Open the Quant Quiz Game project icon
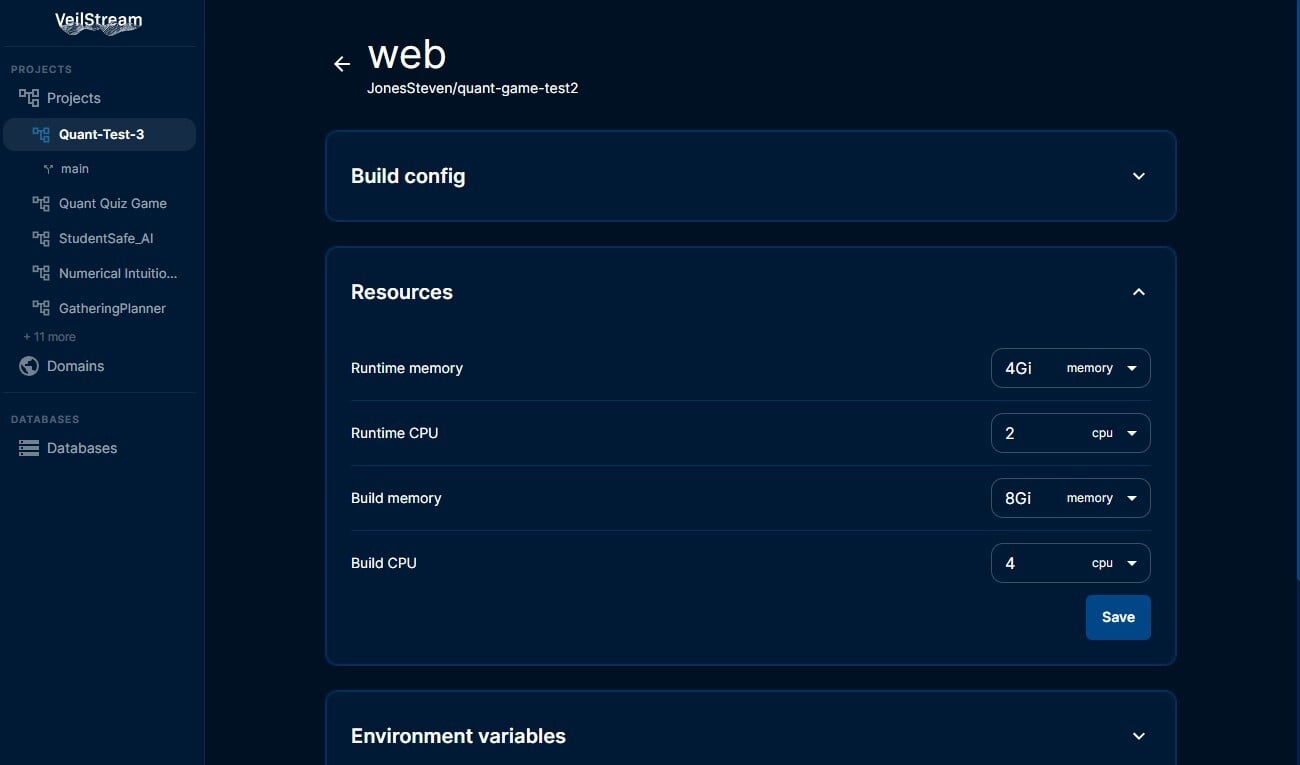Screen dimensions: 1300x765 pyautogui.click(x=40, y=203)
